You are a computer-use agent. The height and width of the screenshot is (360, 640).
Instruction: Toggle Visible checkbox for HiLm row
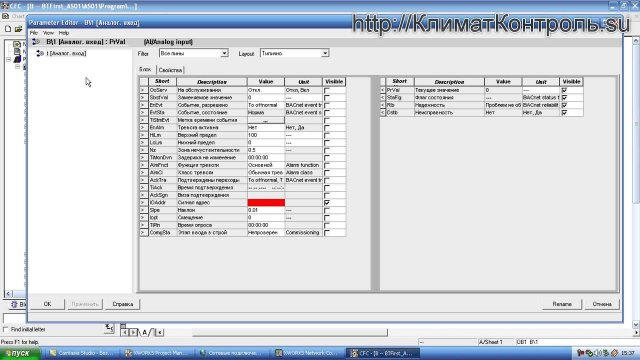(x=327, y=135)
